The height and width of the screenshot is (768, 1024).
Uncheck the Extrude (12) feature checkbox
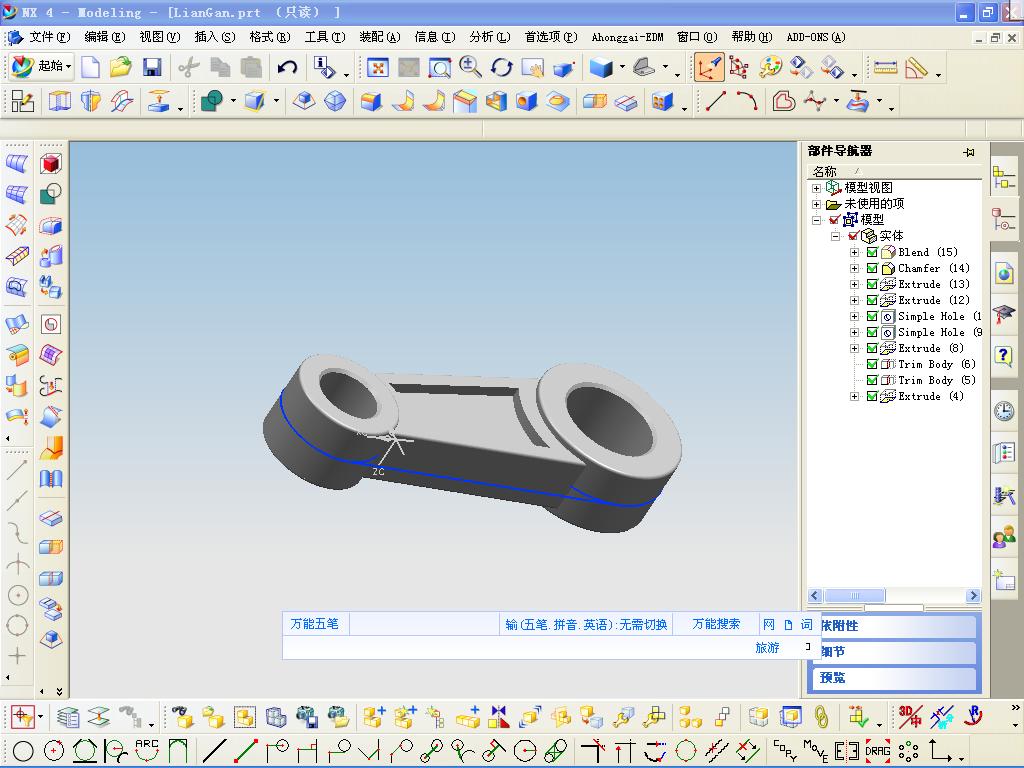[x=872, y=300]
